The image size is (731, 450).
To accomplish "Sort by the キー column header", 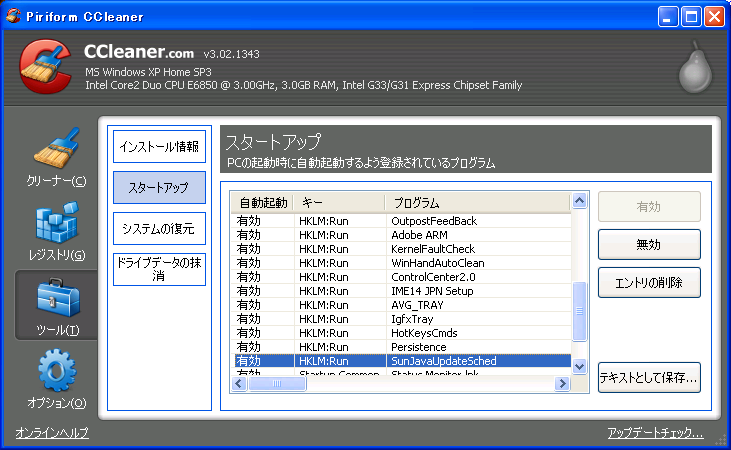I will [x=340, y=203].
